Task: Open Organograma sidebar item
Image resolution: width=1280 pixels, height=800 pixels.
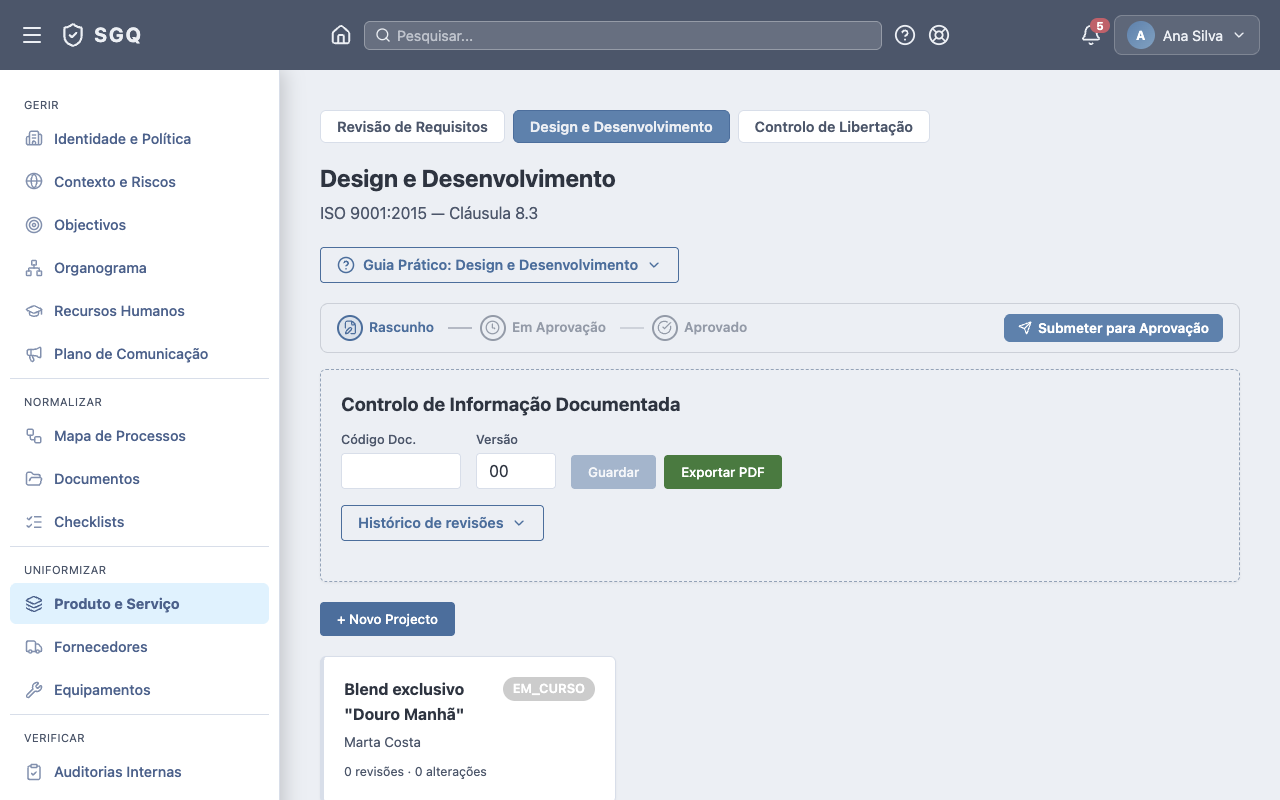Action: (139, 268)
